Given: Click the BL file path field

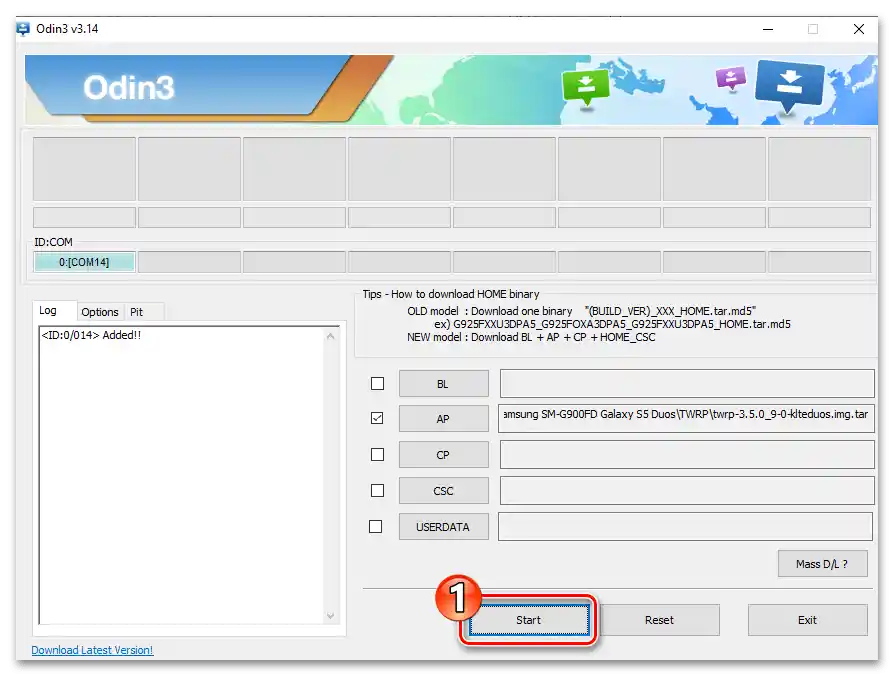Looking at the screenshot, I should pyautogui.click(x=685, y=383).
